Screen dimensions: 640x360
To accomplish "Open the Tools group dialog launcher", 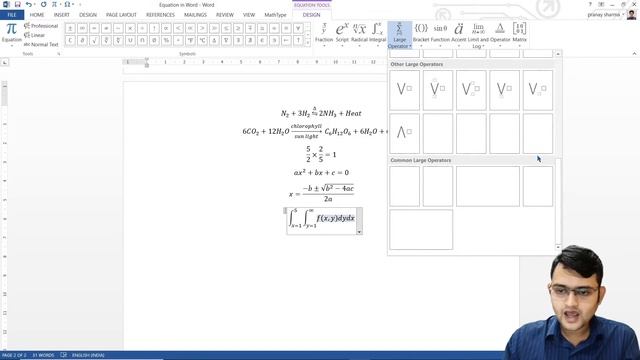I will (x=58, y=54).
